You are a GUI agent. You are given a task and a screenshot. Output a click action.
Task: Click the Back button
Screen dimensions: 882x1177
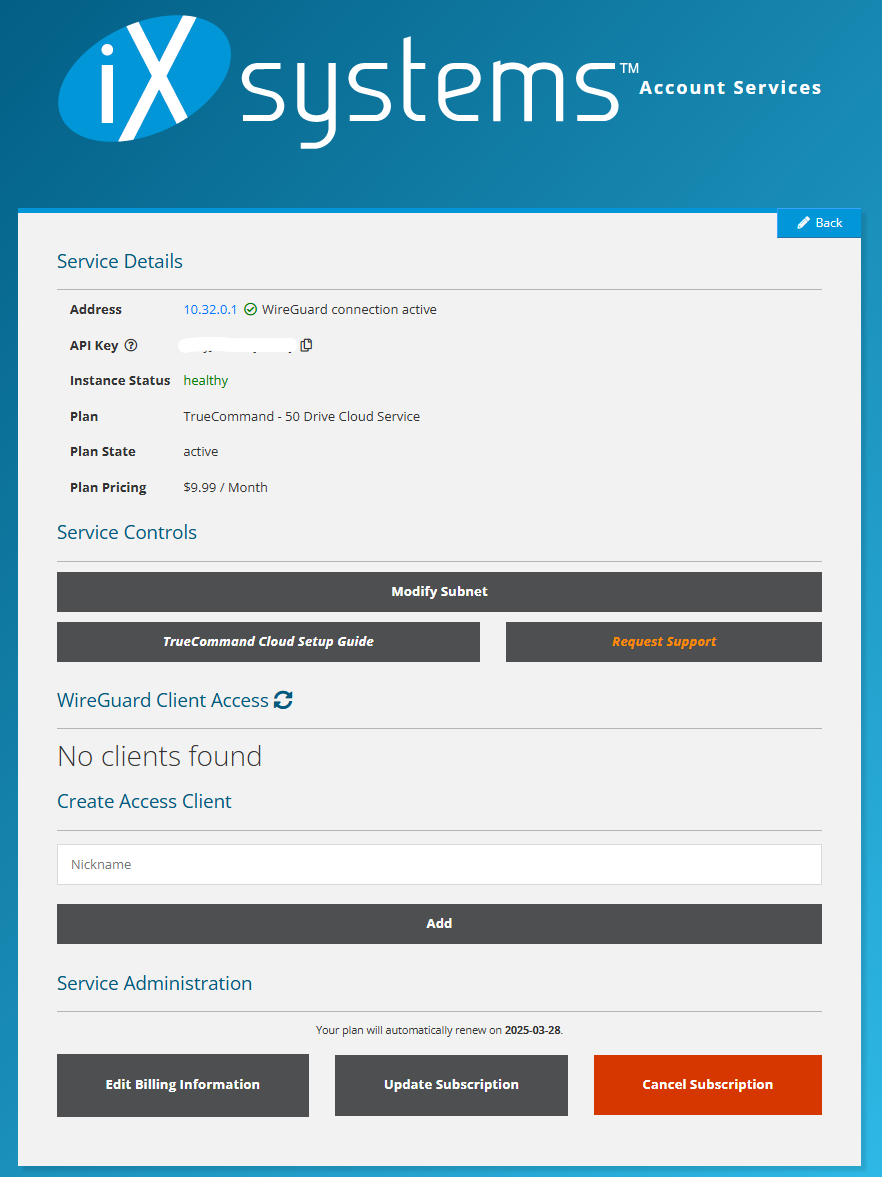pyautogui.click(x=819, y=222)
